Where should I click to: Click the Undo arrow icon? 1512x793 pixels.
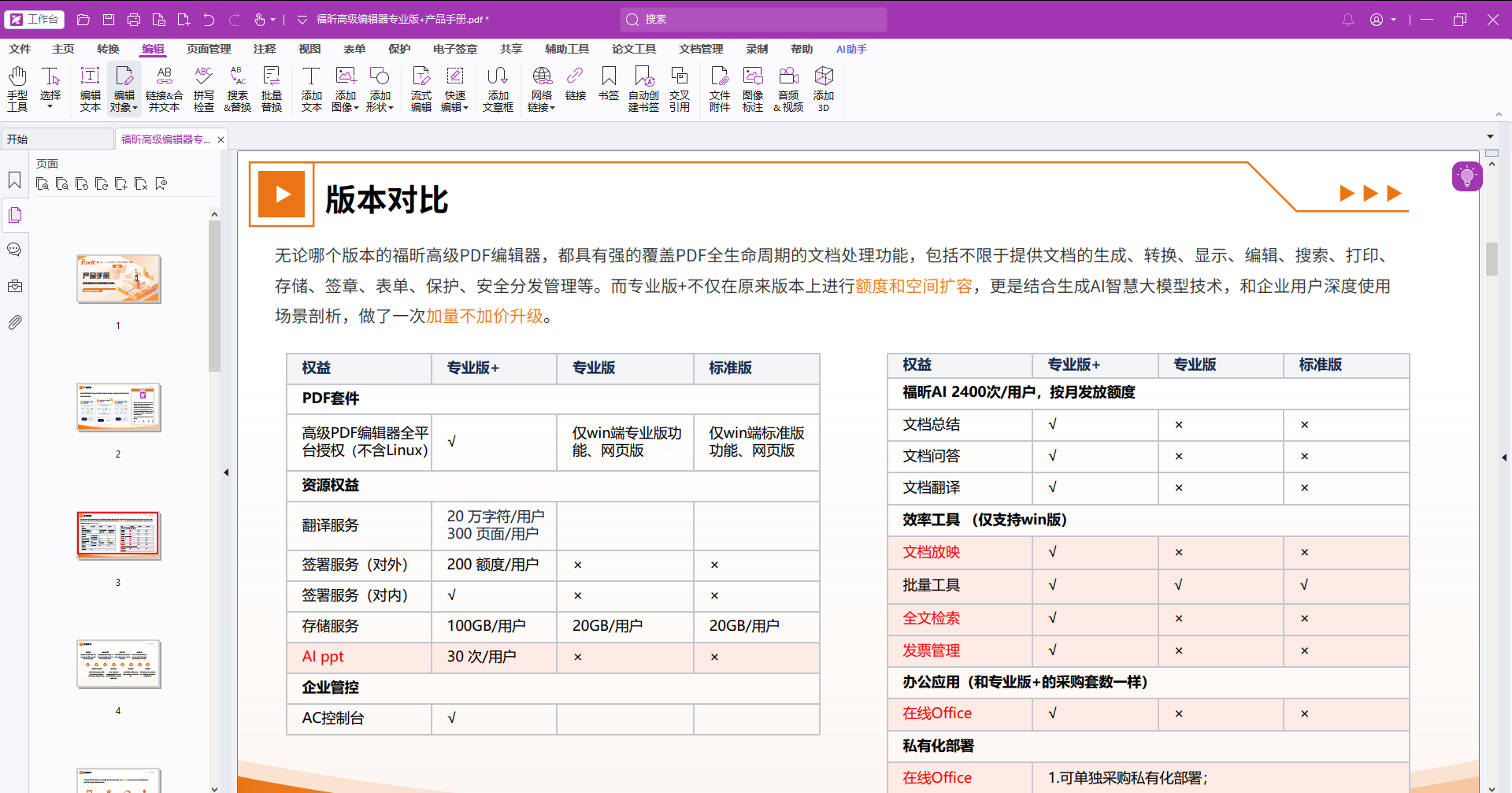tap(209, 20)
